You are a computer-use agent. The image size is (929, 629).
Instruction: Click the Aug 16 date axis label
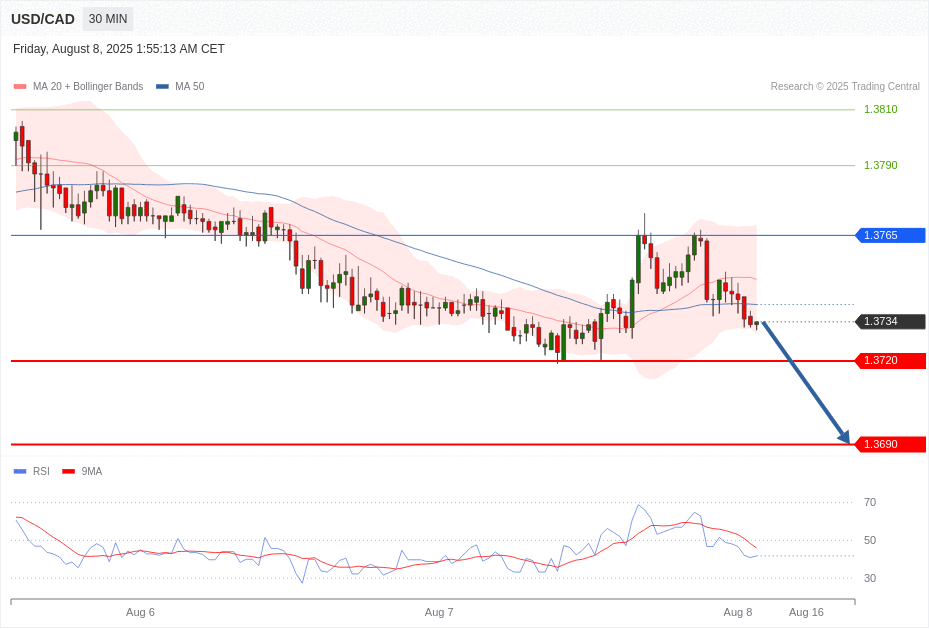coord(806,612)
